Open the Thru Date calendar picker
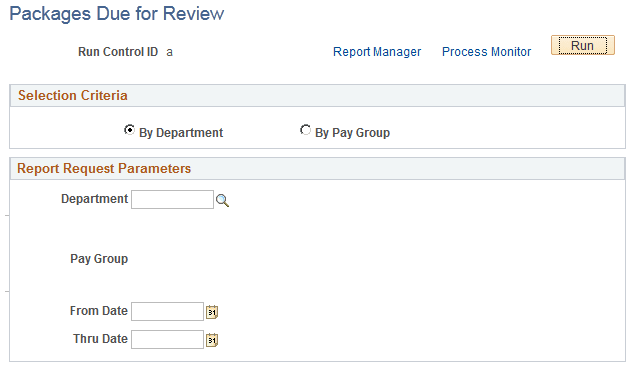This screenshot has width=633, height=367. coord(212,340)
